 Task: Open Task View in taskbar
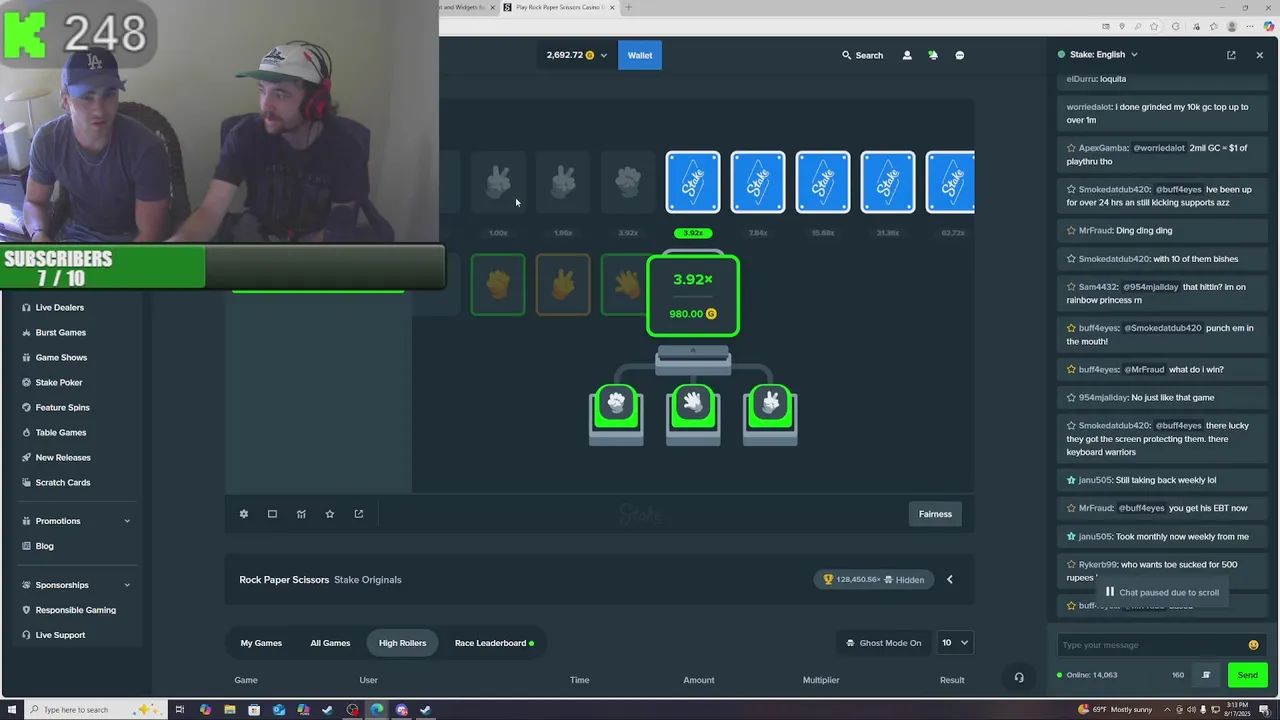pyautogui.click(x=180, y=710)
